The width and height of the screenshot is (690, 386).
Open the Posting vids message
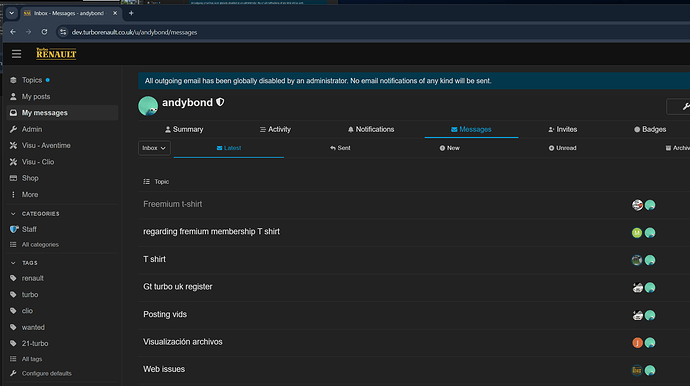tap(165, 314)
